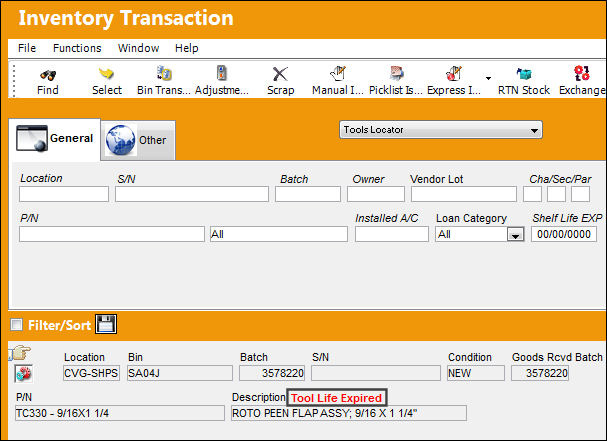Click the second Cha/Sec/Par box
The image size is (607, 441).
coord(556,194)
